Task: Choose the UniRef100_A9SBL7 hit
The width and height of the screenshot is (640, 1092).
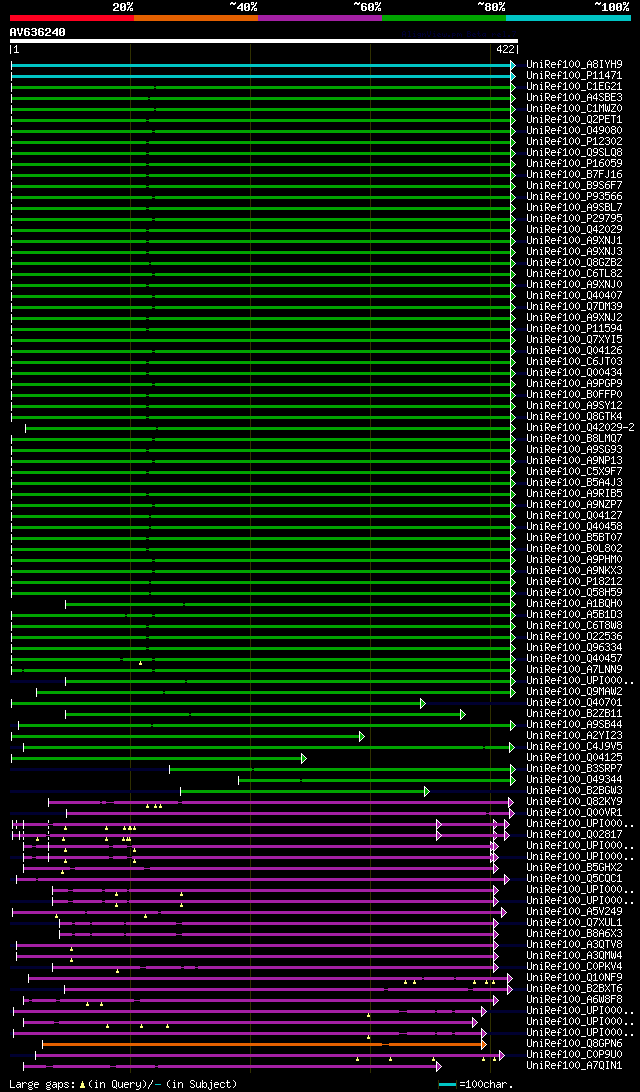Action: (575, 207)
